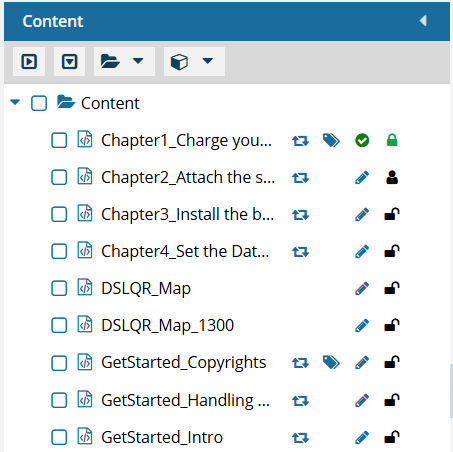453x452 pixels.
Task: Click the tag icon beside GetStarted_Copyrights
Action: 331,362
